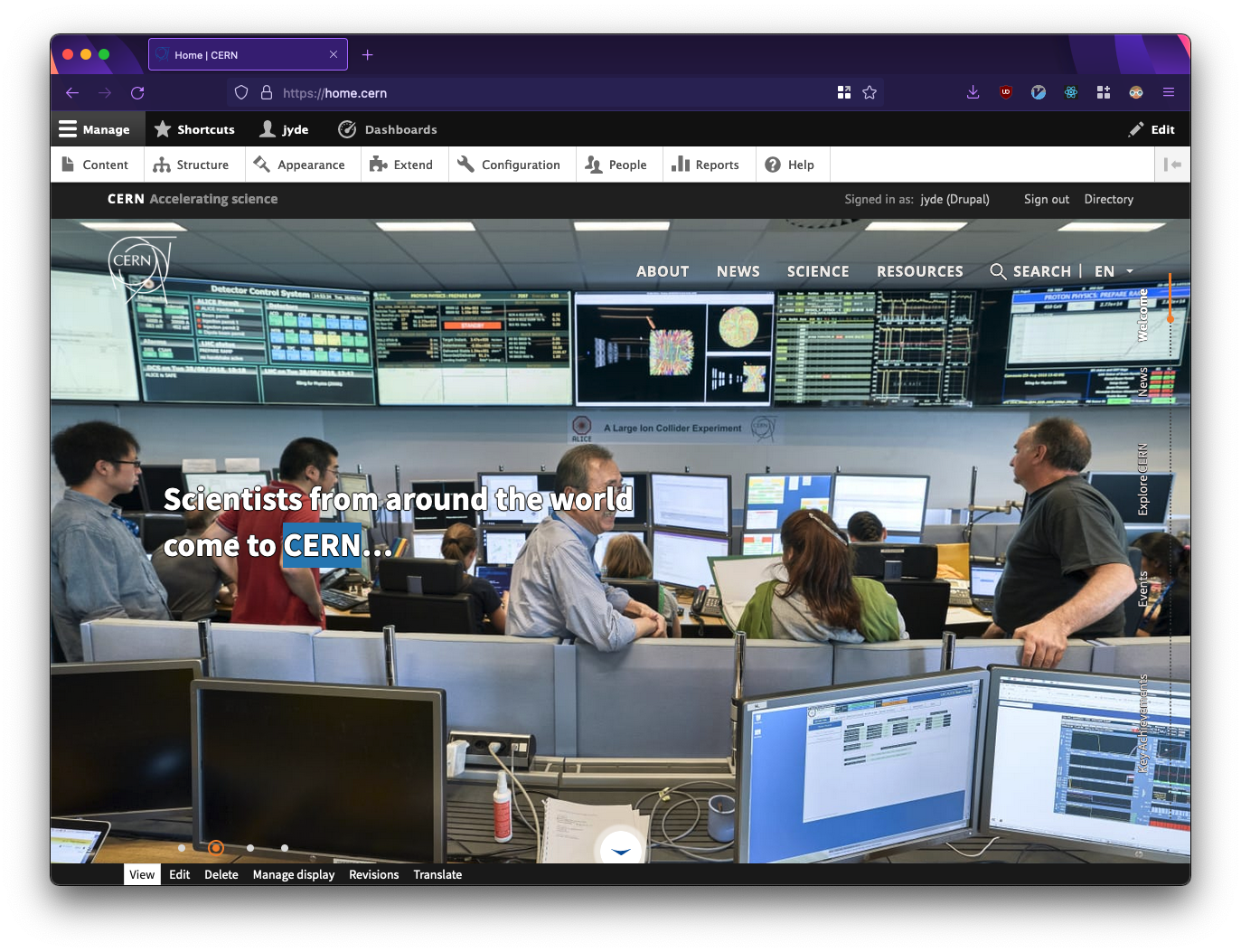
Task: Select the first carousel slide dot
Action: [x=182, y=848]
